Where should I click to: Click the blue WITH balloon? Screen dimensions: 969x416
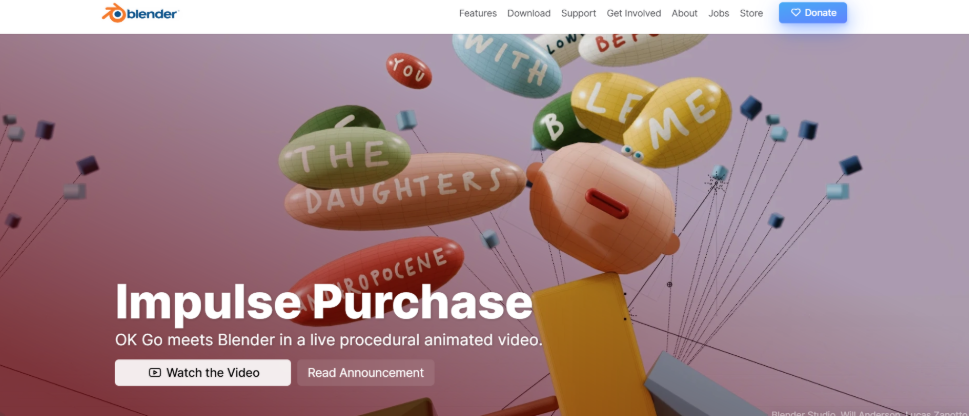pyautogui.click(x=507, y=66)
